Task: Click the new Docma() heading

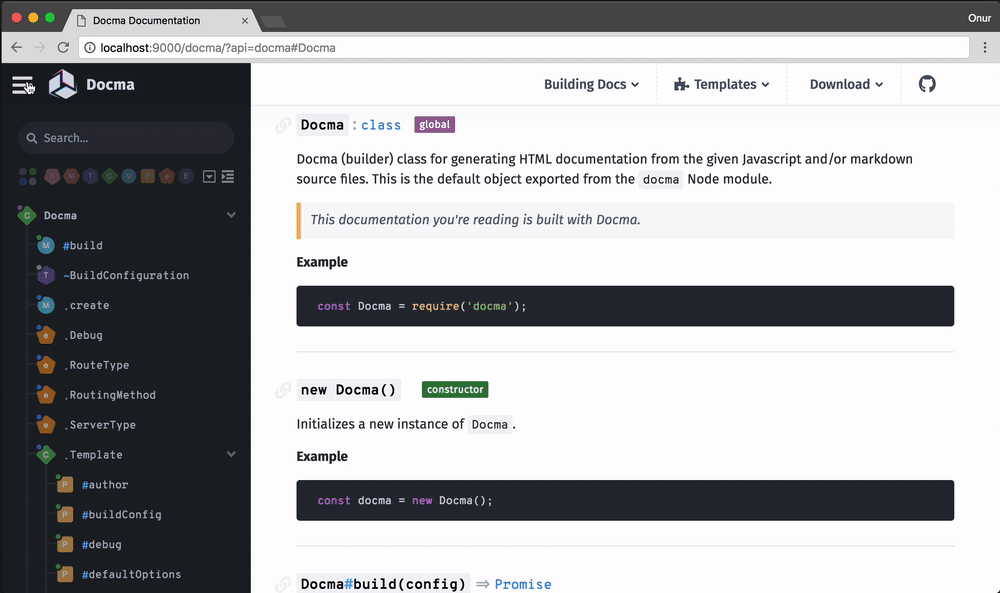Action: pyautogui.click(x=348, y=390)
